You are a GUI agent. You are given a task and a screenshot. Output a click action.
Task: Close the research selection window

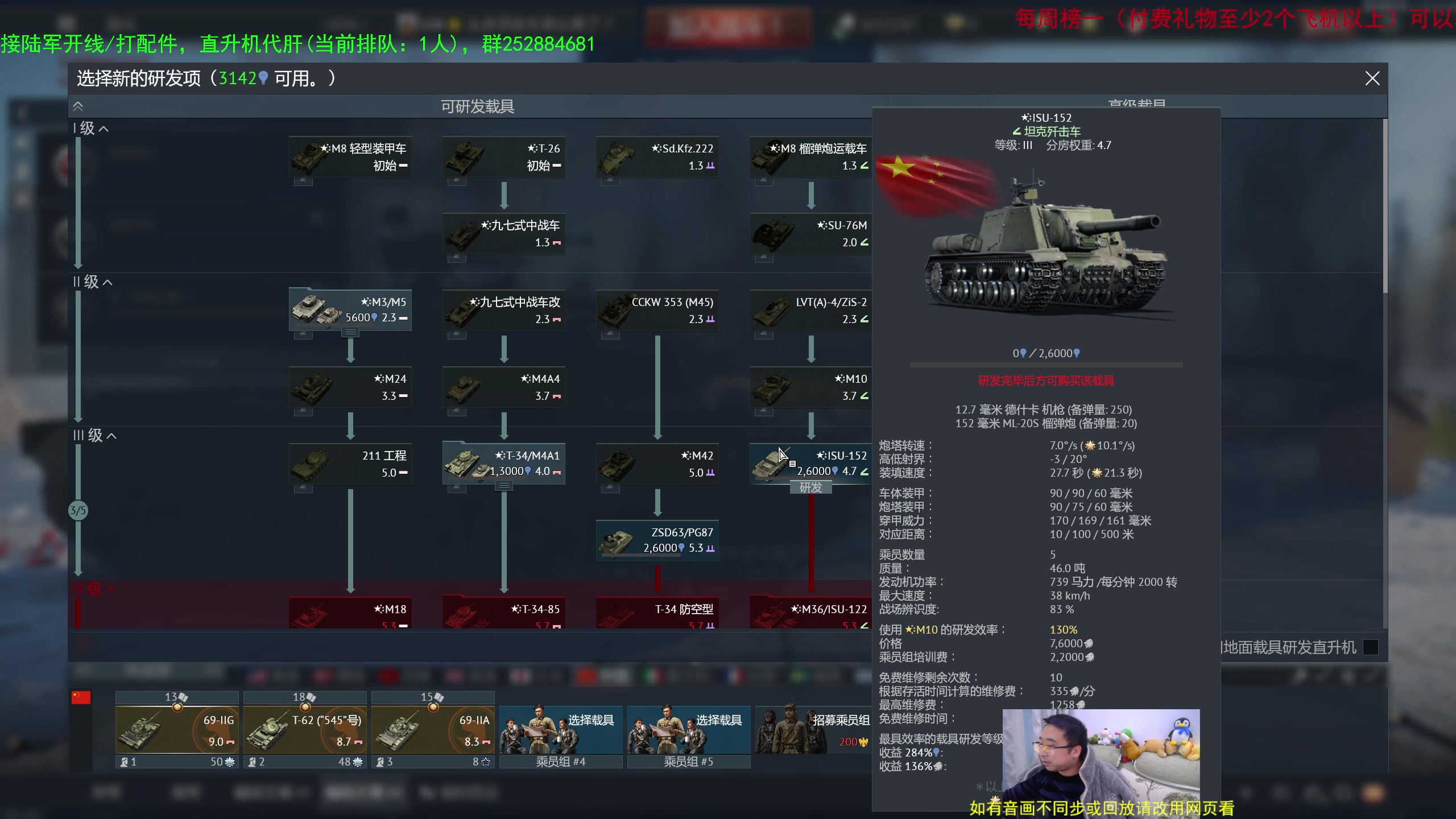point(1372,78)
